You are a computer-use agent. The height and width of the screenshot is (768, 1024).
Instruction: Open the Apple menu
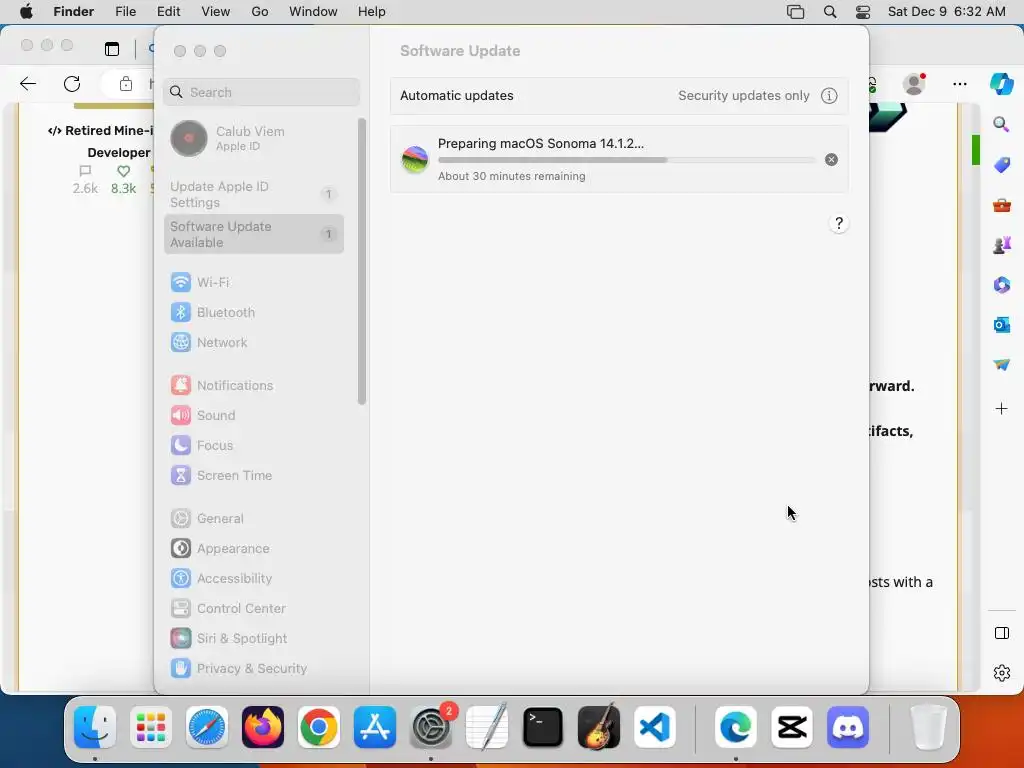(x=26, y=12)
